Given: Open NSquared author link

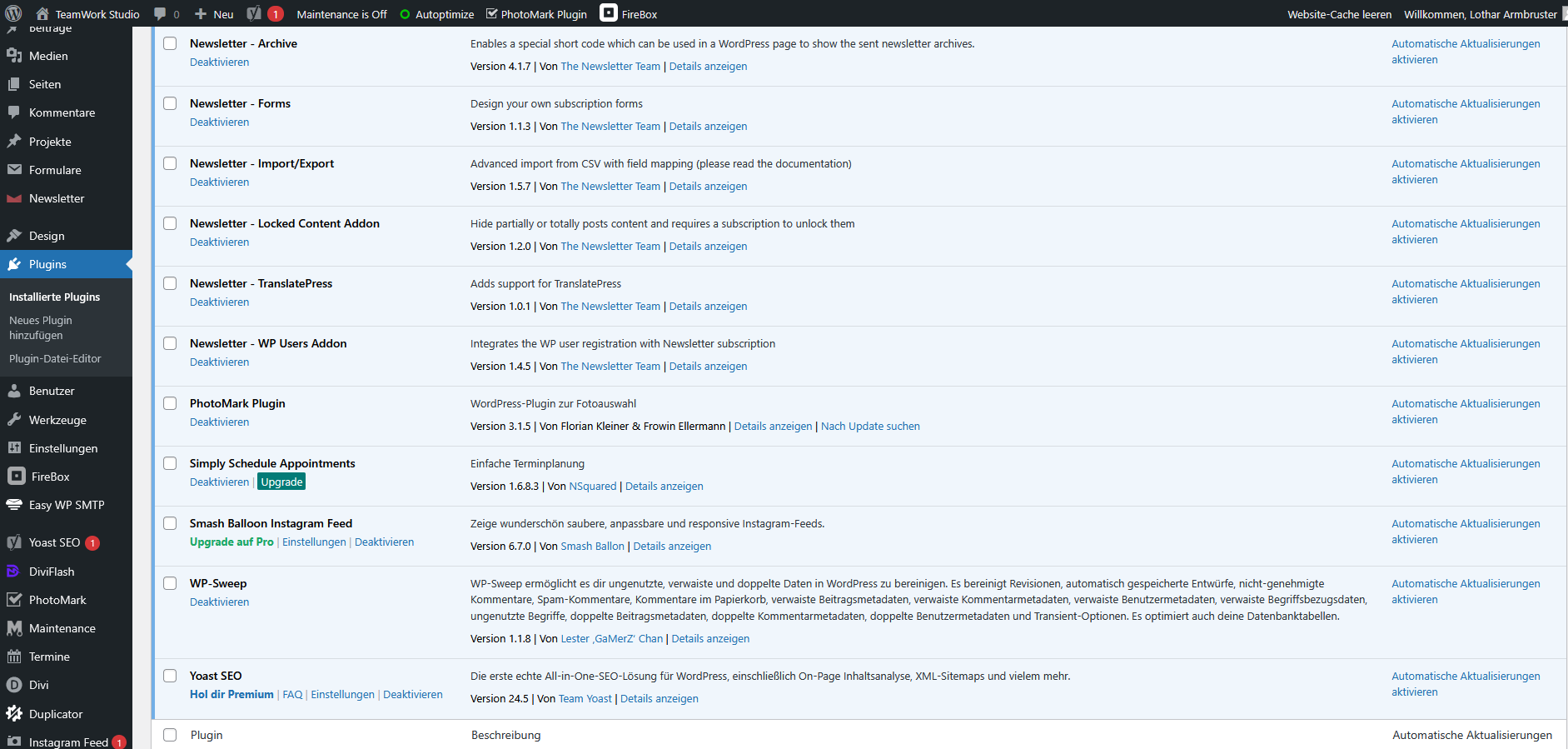Looking at the screenshot, I should 593,486.
